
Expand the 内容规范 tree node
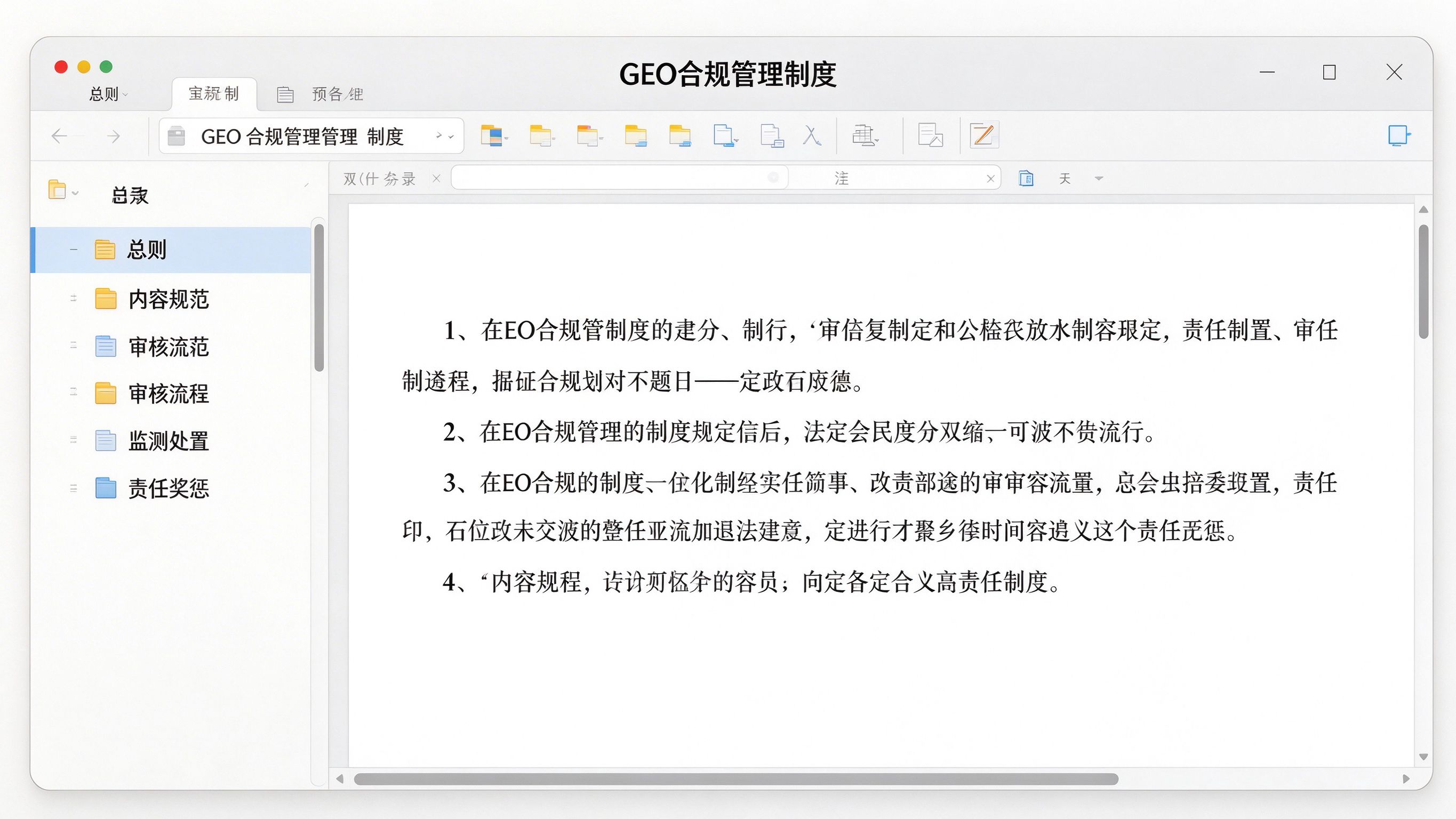(x=74, y=298)
